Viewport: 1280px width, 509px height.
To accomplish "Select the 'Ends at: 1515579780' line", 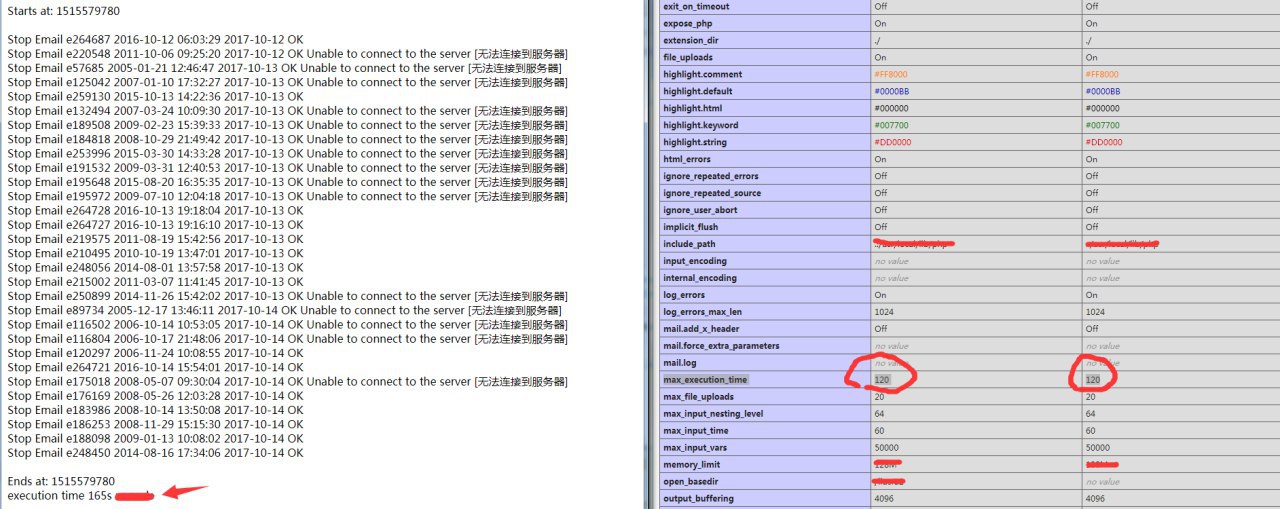I will click(61, 481).
